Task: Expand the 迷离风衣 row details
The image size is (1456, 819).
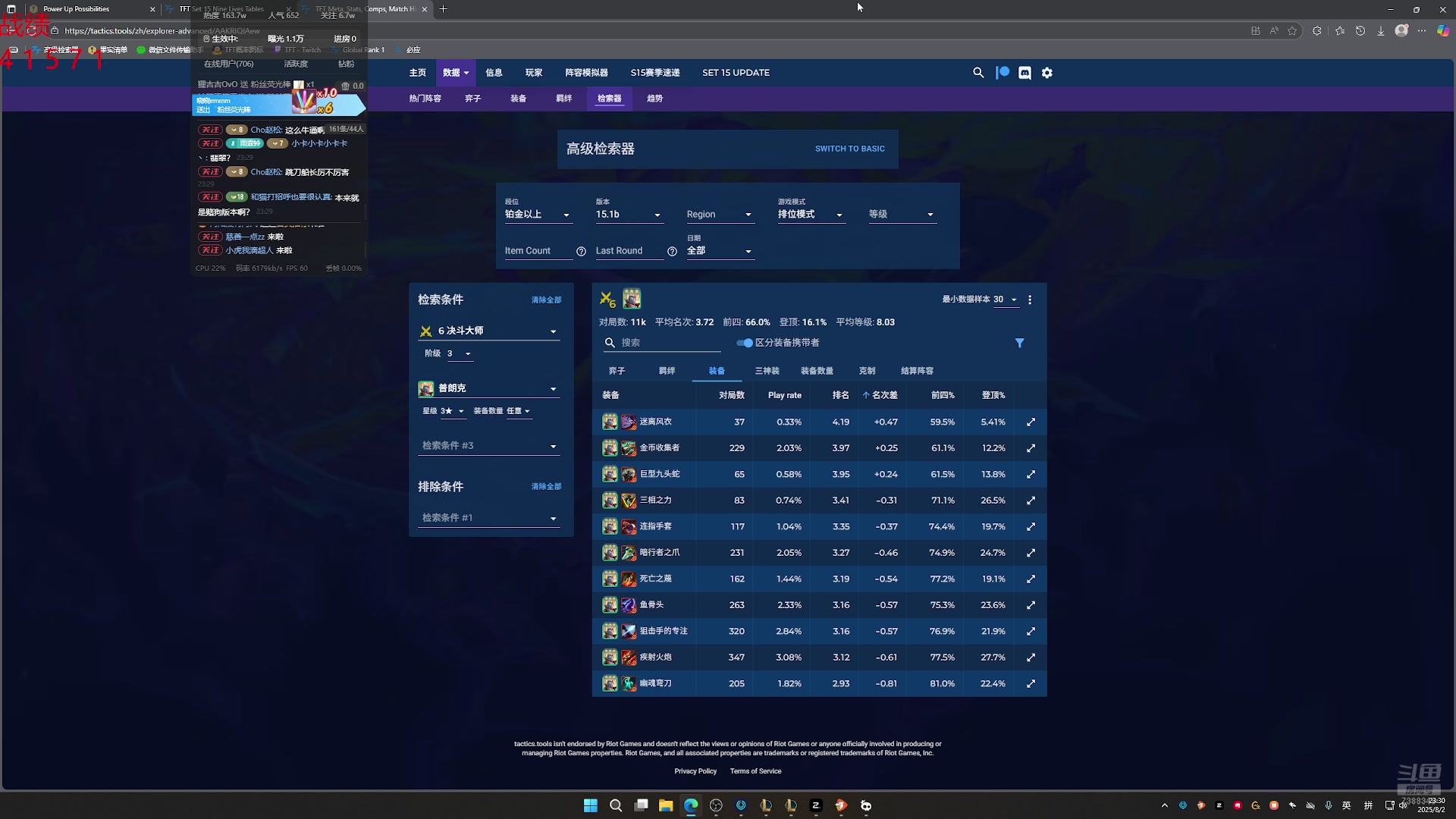Action: coord(1031,422)
